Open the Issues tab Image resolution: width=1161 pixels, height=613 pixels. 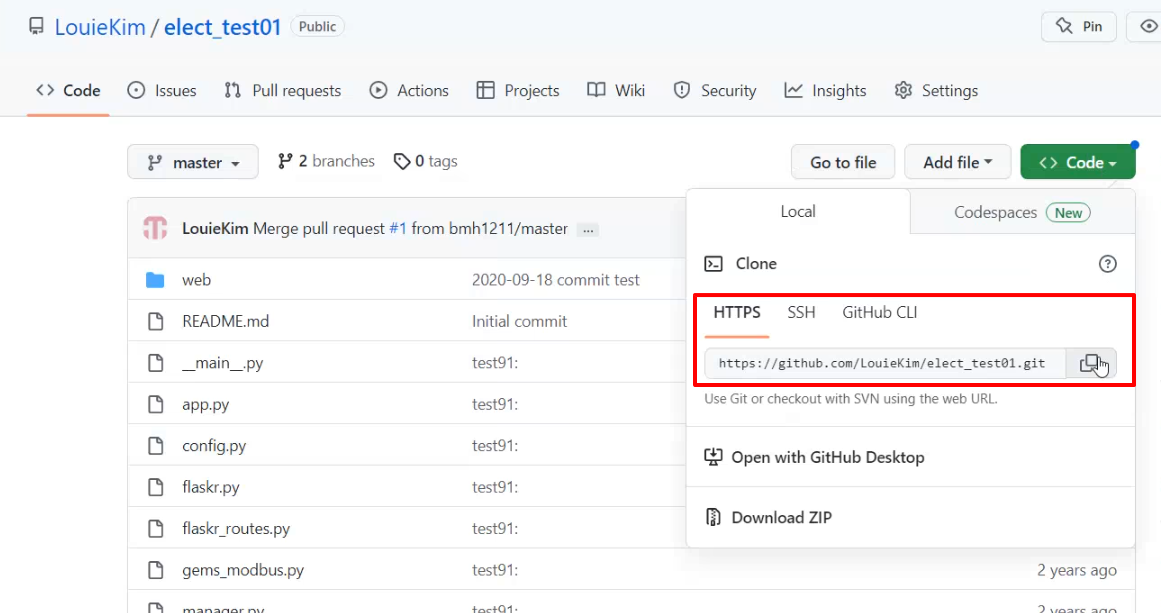(x=161, y=90)
